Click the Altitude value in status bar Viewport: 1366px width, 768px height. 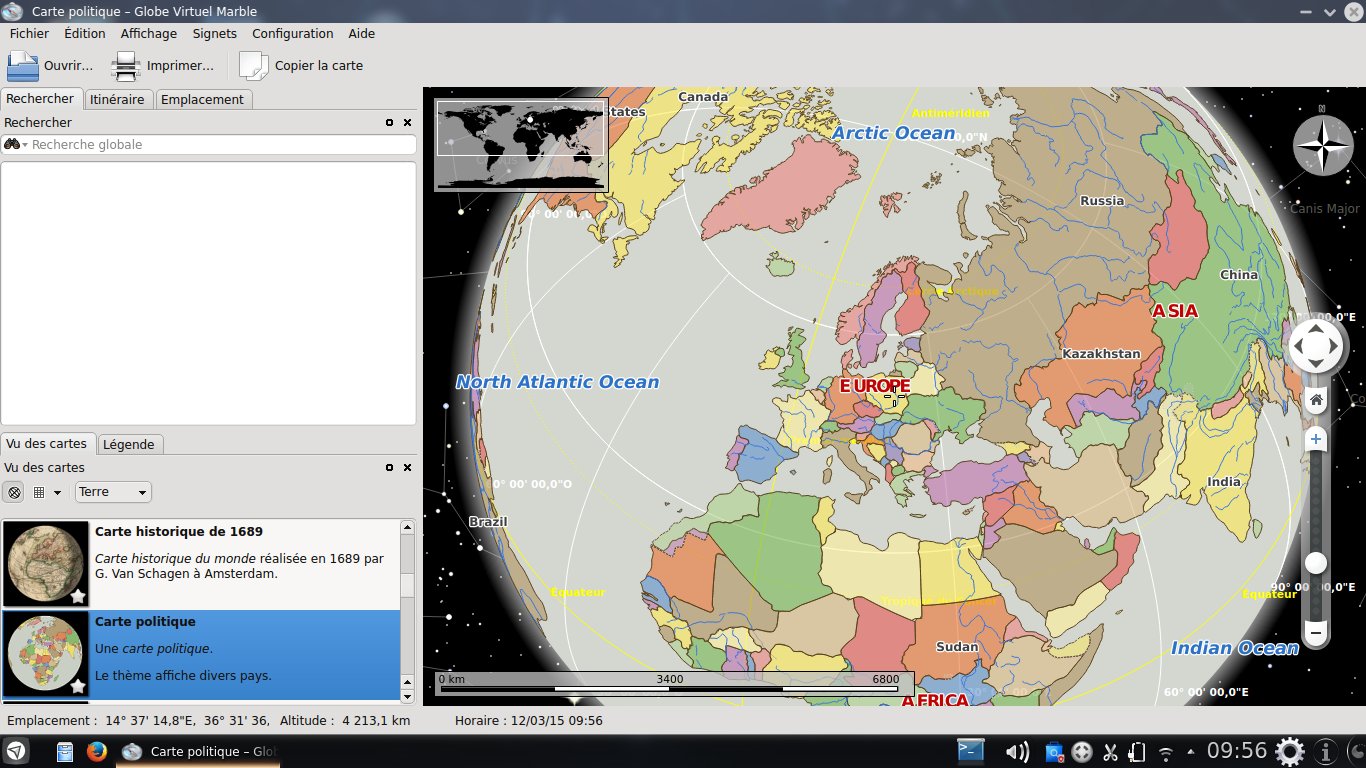point(376,720)
